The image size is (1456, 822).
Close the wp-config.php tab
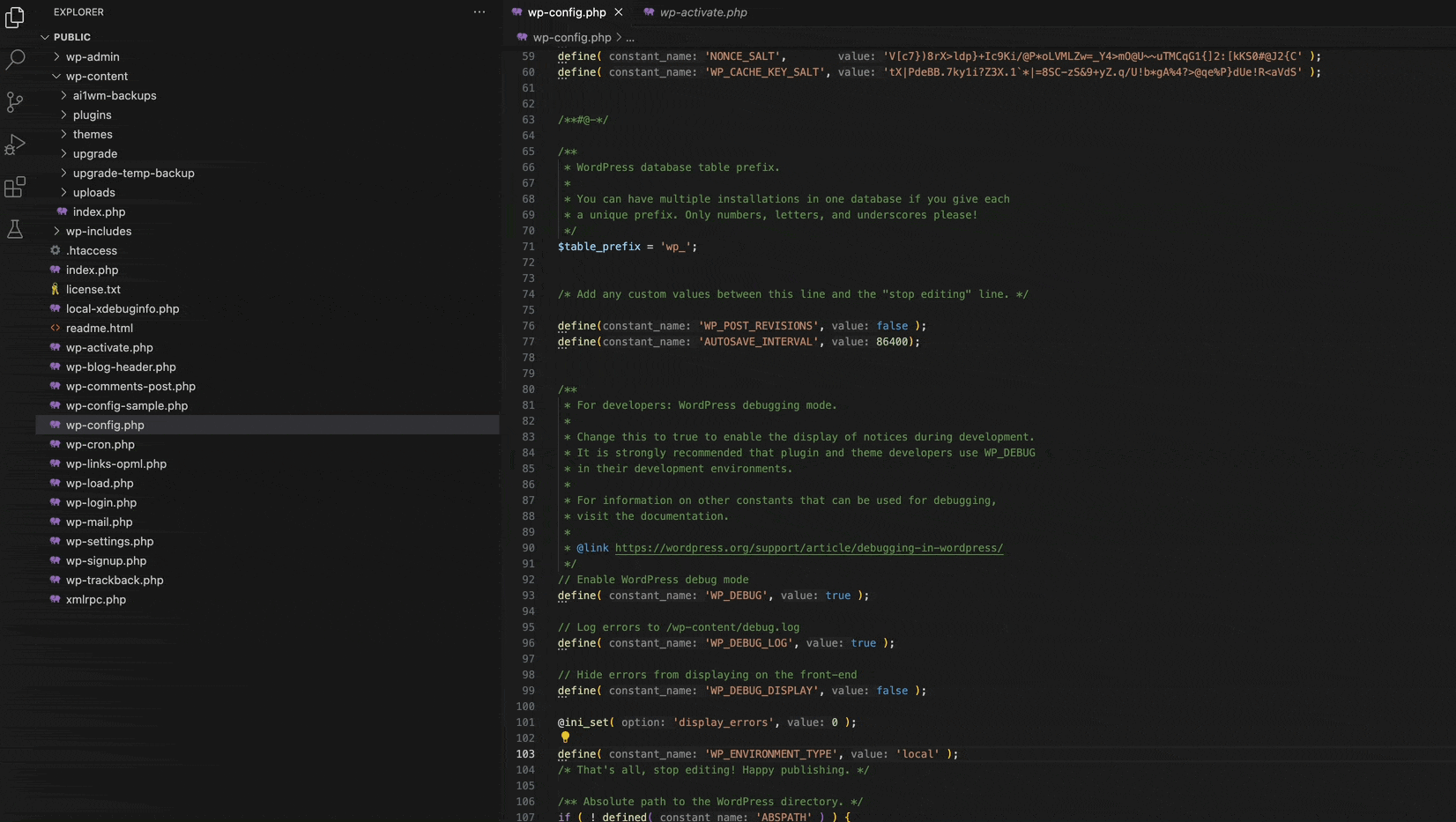[619, 12]
